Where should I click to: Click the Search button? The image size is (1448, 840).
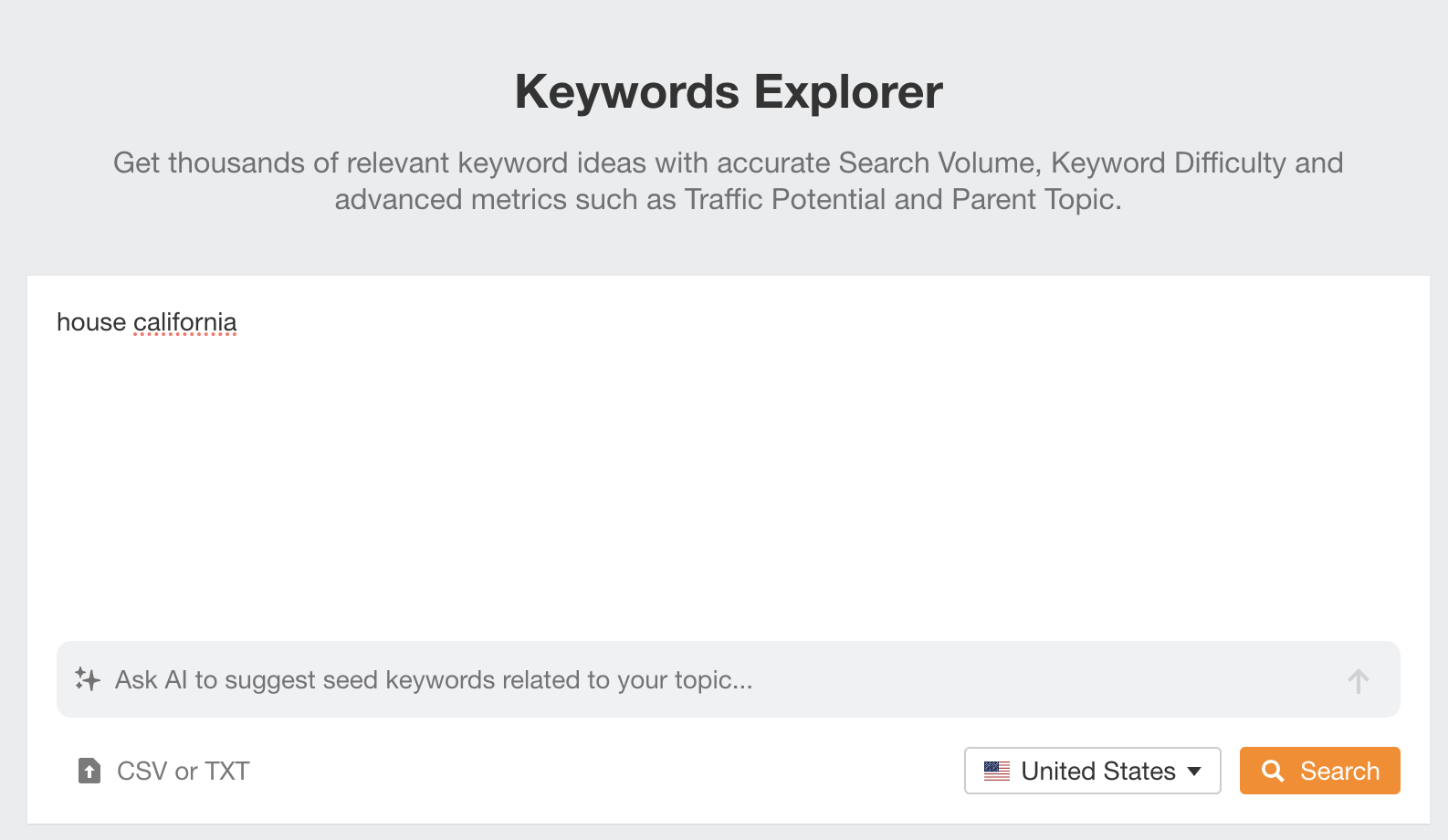(x=1319, y=771)
